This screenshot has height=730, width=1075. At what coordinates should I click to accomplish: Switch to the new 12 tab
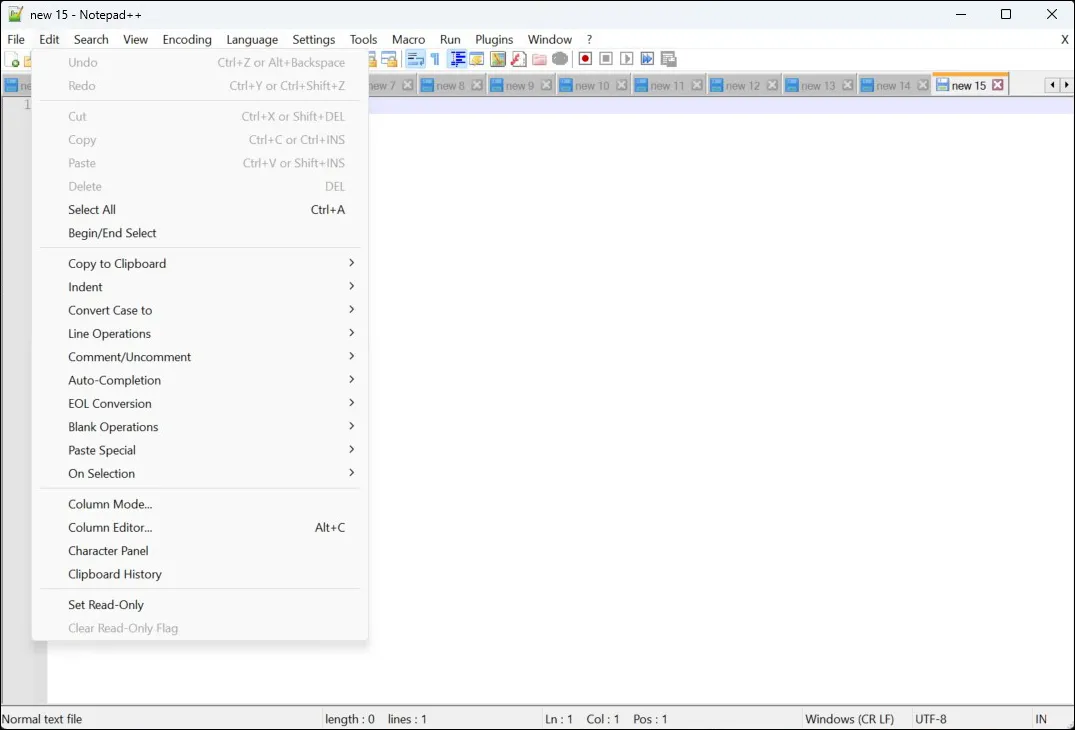[742, 86]
